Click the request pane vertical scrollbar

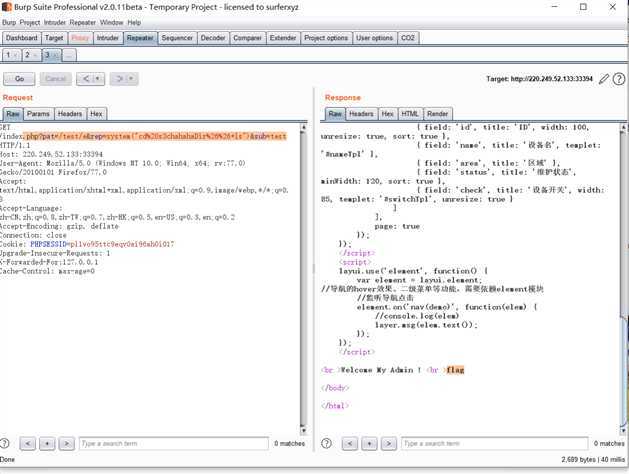pos(304,279)
